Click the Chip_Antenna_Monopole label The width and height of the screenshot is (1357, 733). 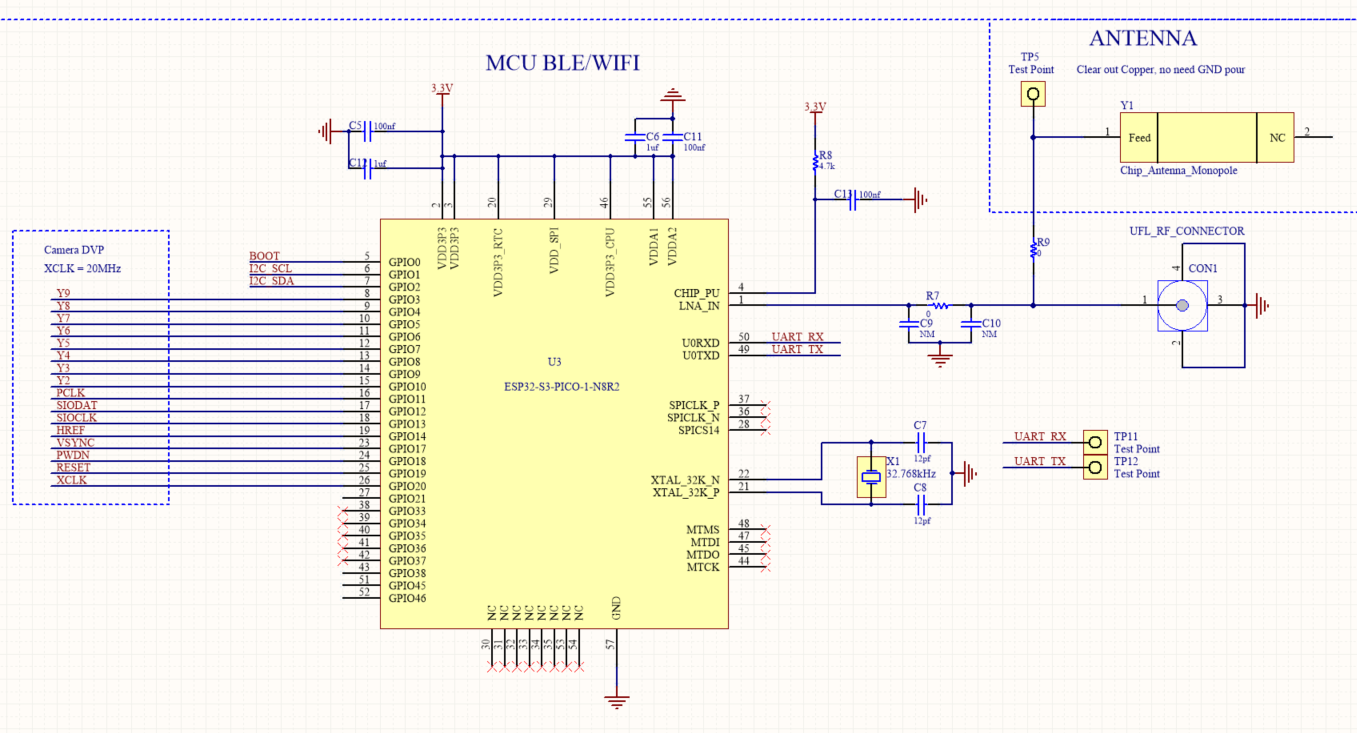(x=1178, y=171)
